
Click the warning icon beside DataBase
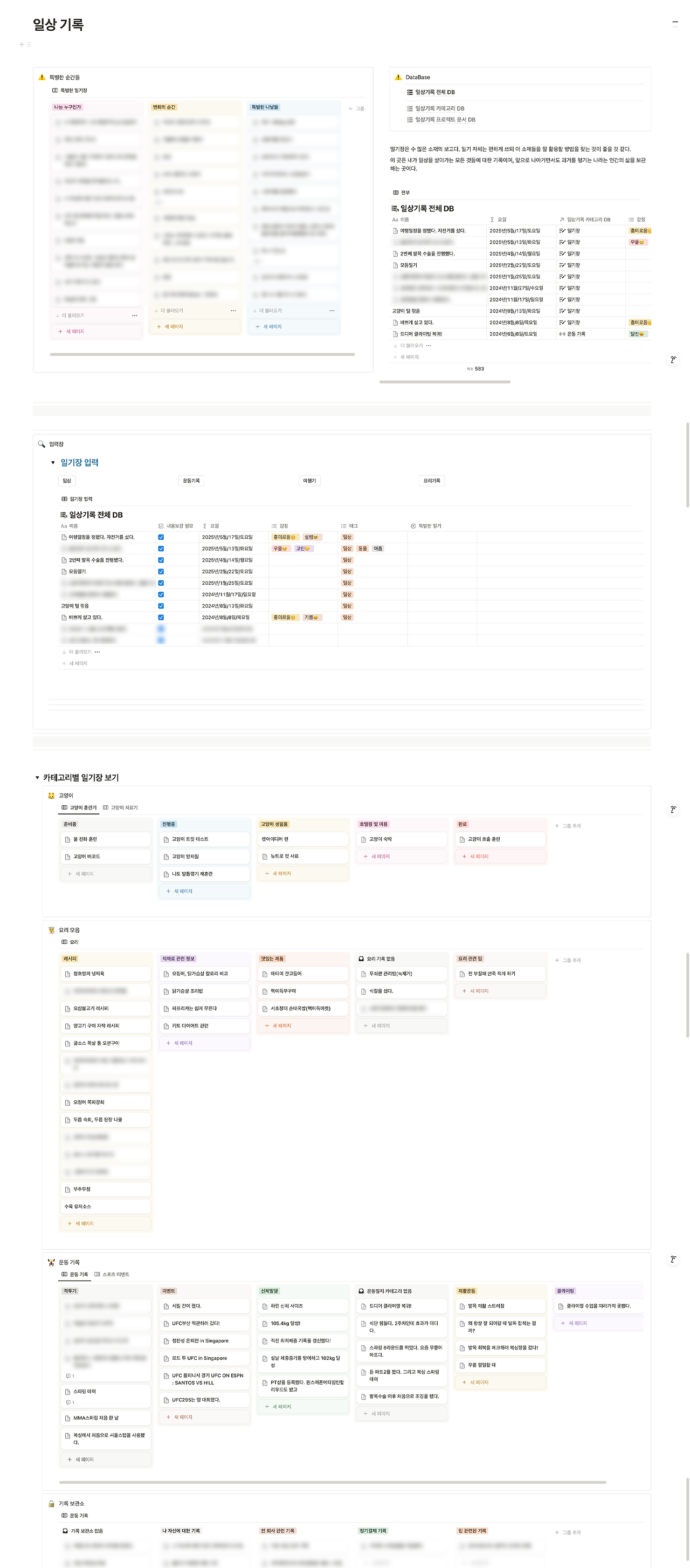click(x=398, y=77)
